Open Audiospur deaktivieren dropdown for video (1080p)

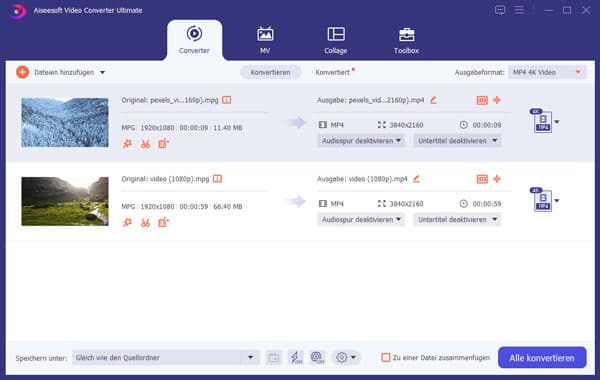pos(361,220)
